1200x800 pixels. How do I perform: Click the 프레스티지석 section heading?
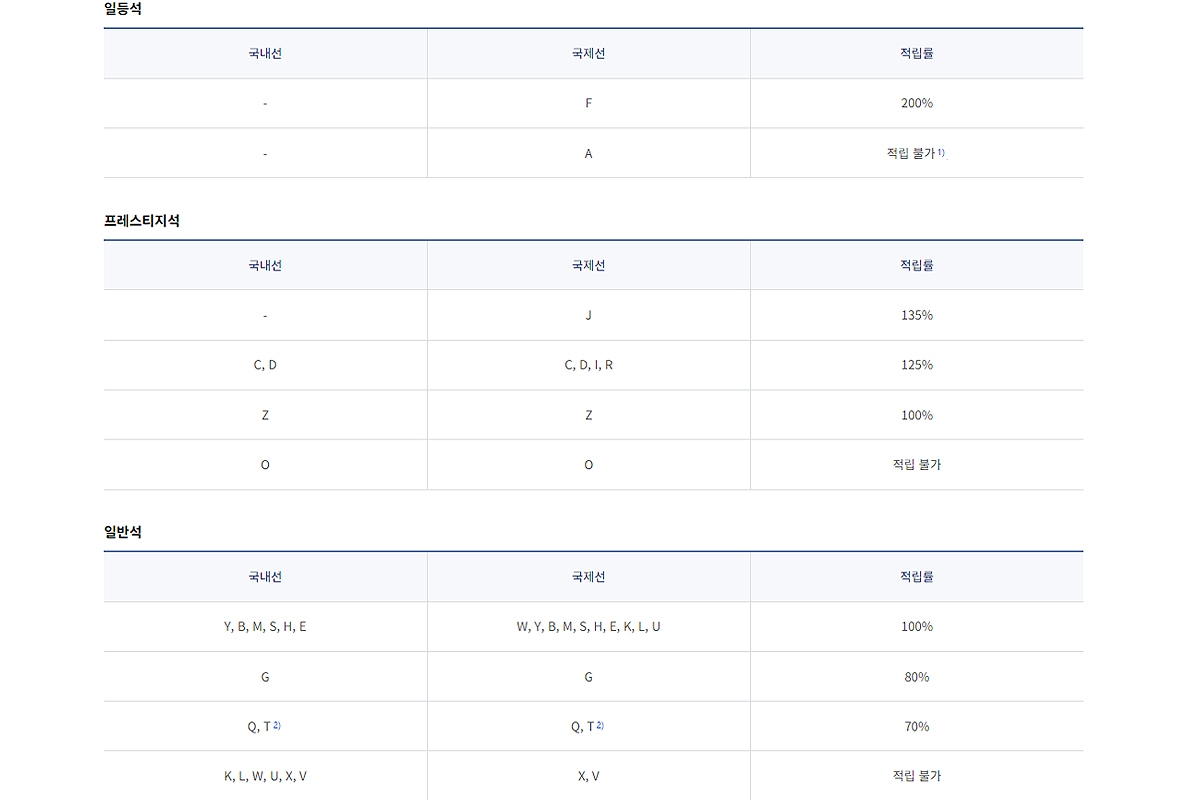(x=142, y=221)
